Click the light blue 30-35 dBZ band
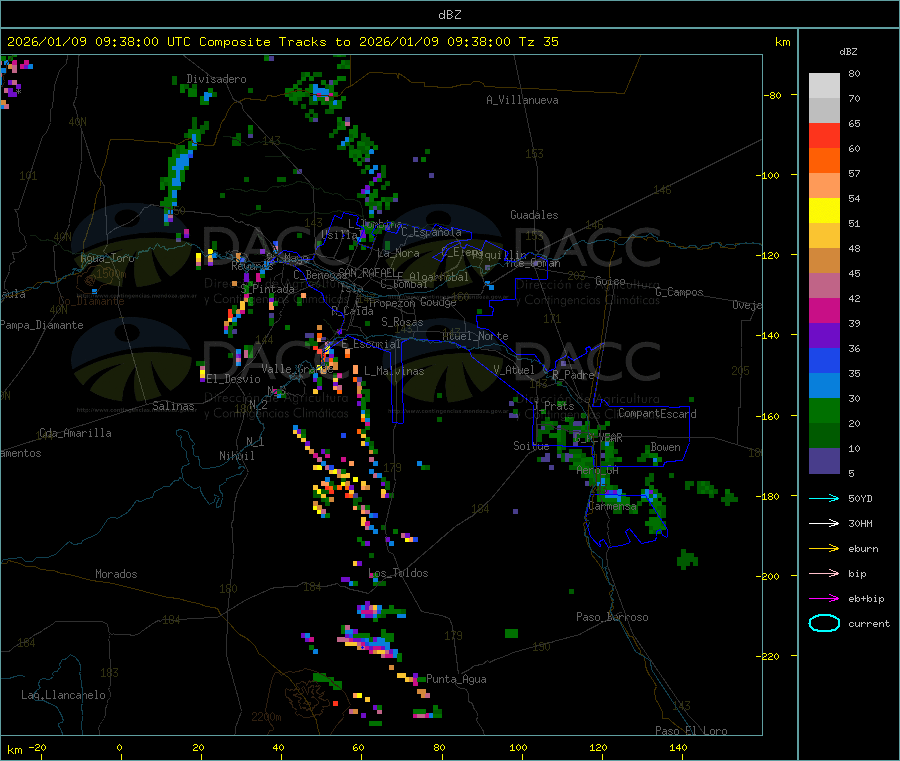 (x=824, y=386)
